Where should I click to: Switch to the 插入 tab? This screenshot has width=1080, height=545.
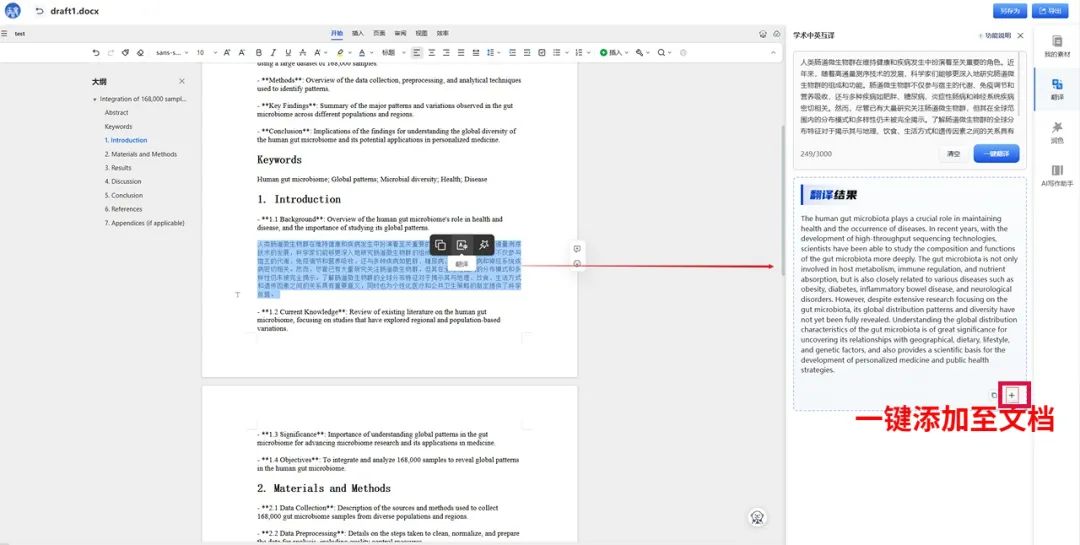click(x=357, y=33)
